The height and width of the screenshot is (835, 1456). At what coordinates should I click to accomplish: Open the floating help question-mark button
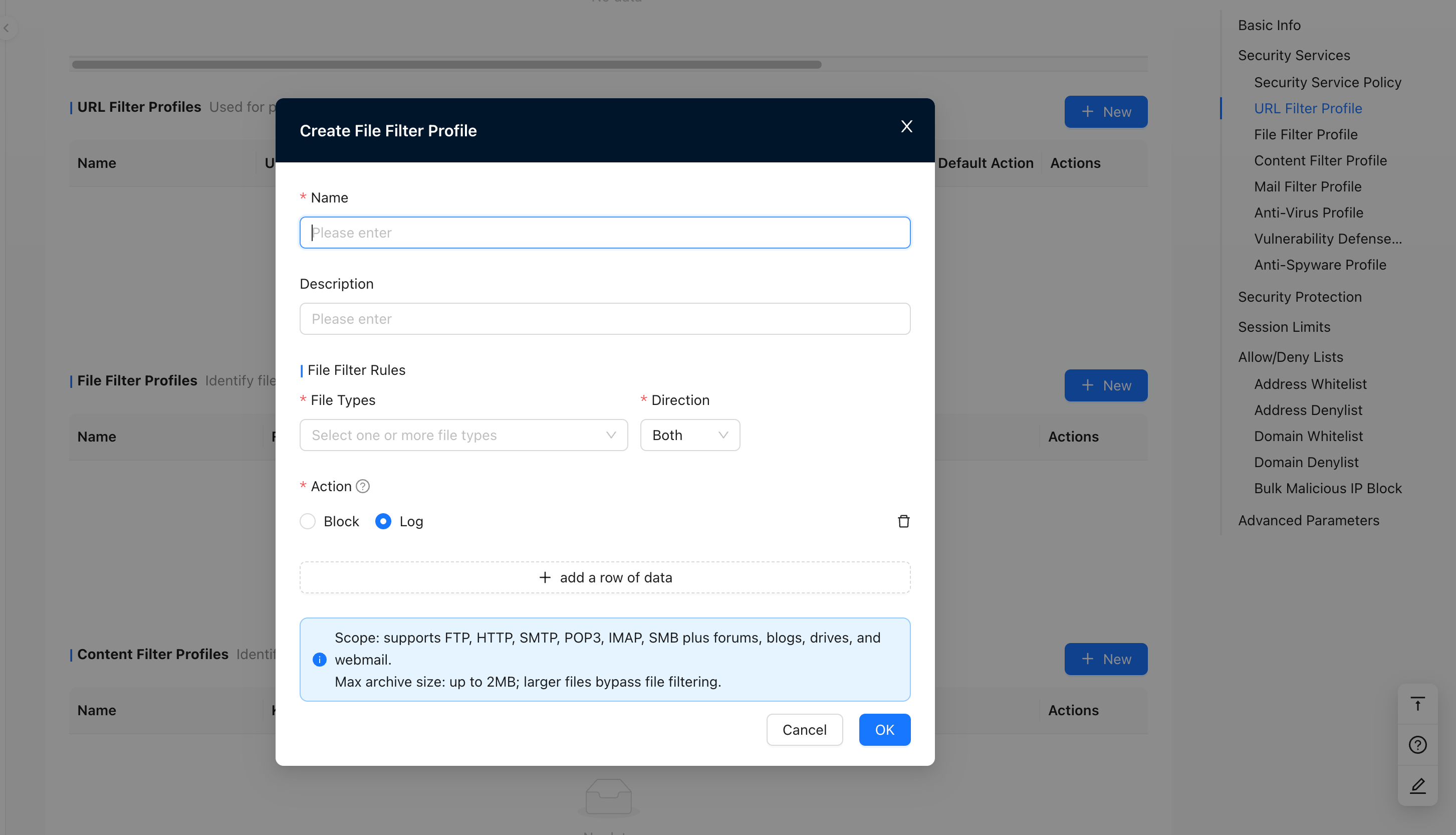tap(1417, 744)
